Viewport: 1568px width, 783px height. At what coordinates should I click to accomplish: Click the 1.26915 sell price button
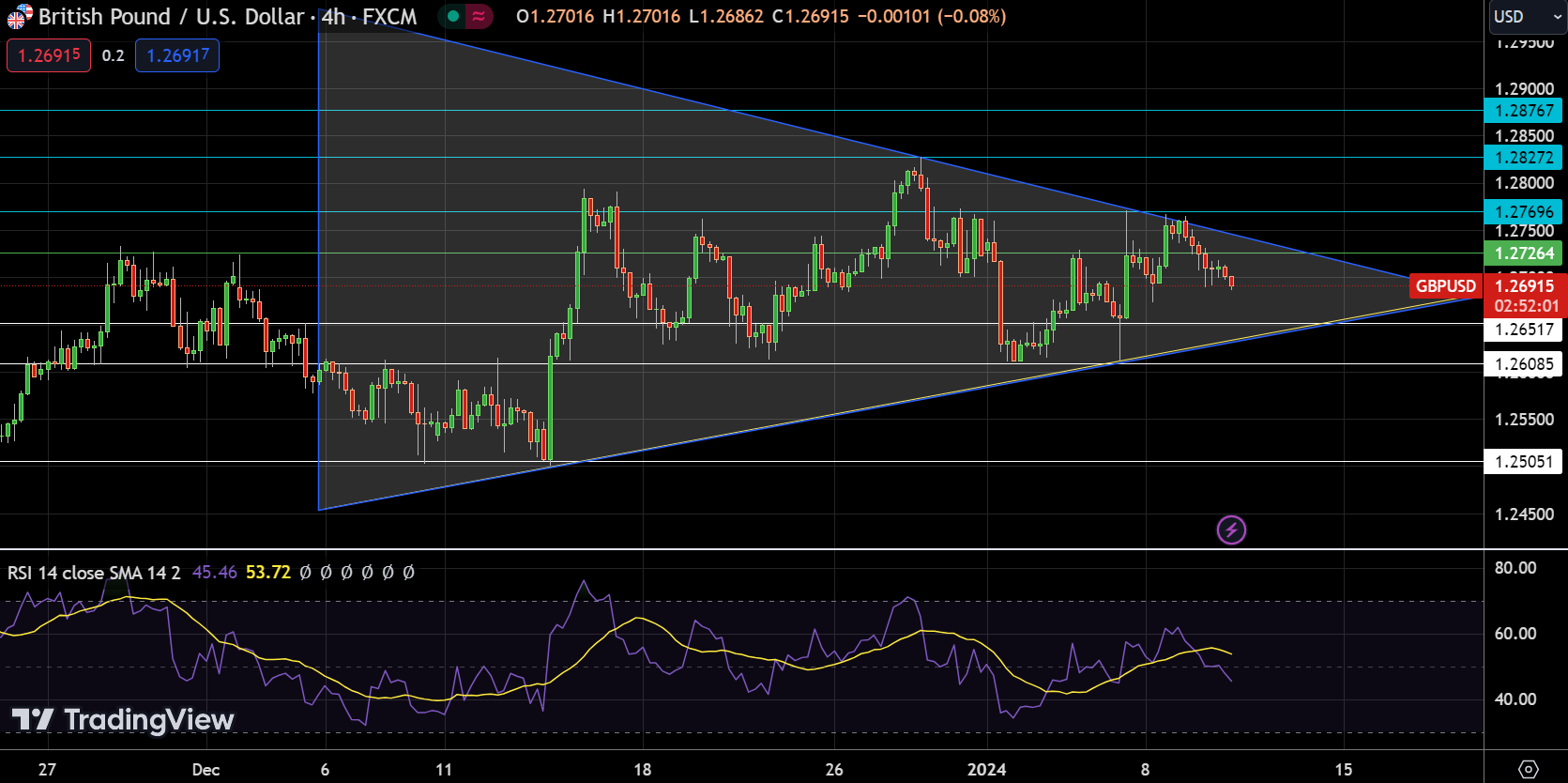(x=49, y=55)
